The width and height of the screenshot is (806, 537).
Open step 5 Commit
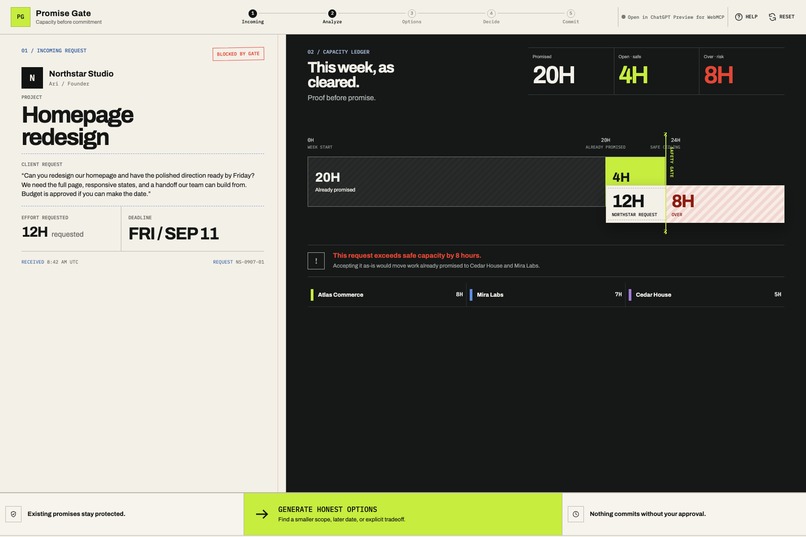[571, 16]
